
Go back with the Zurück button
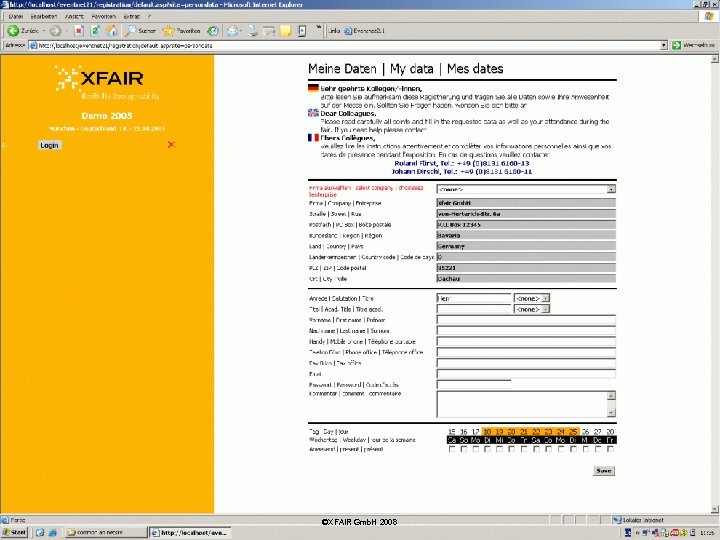22,31
